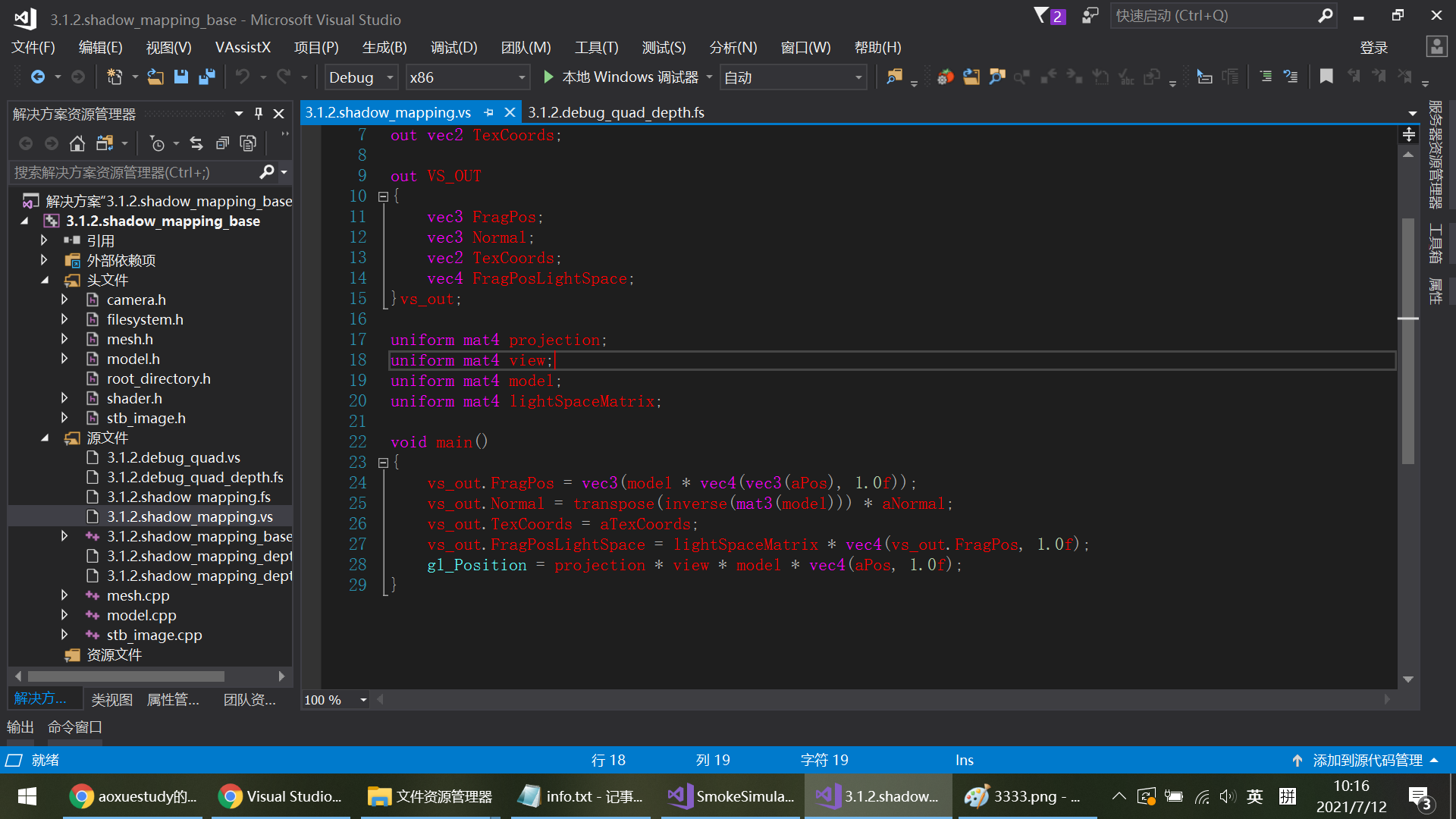The image size is (1456, 819).
Task: Click the Visual Assist tomato options icon
Action: click(x=945, y=77)
